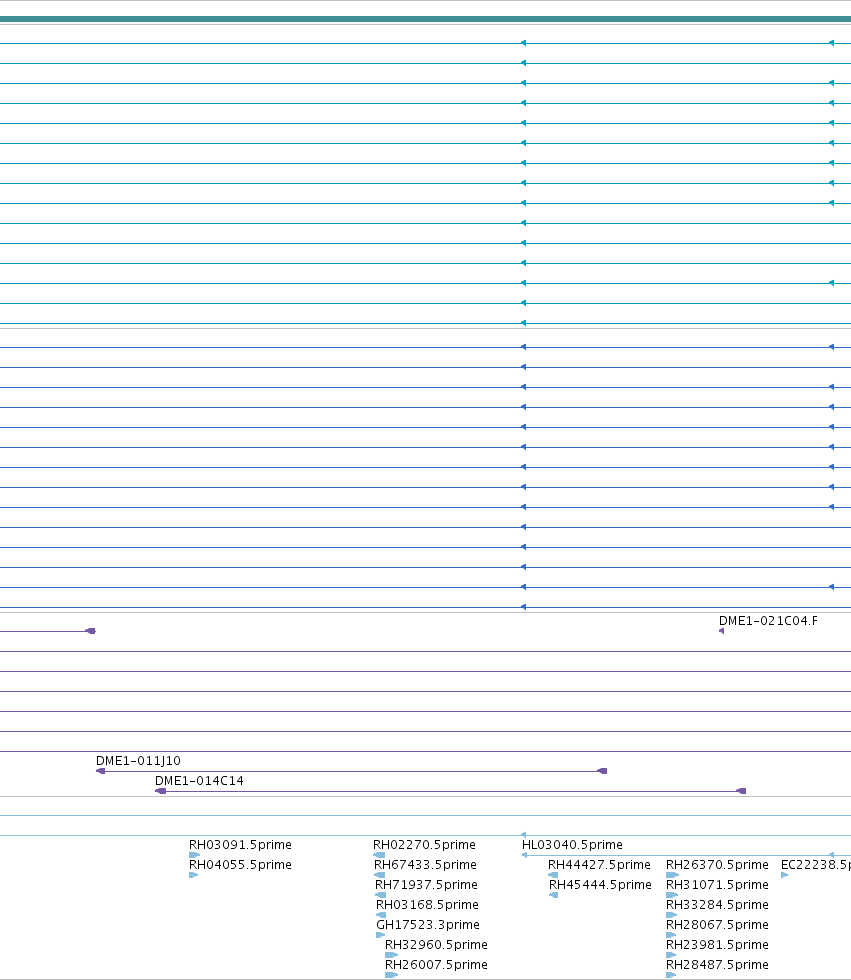Click the left end arrow of DME1-011J10 feature

(x=101, y=771)
